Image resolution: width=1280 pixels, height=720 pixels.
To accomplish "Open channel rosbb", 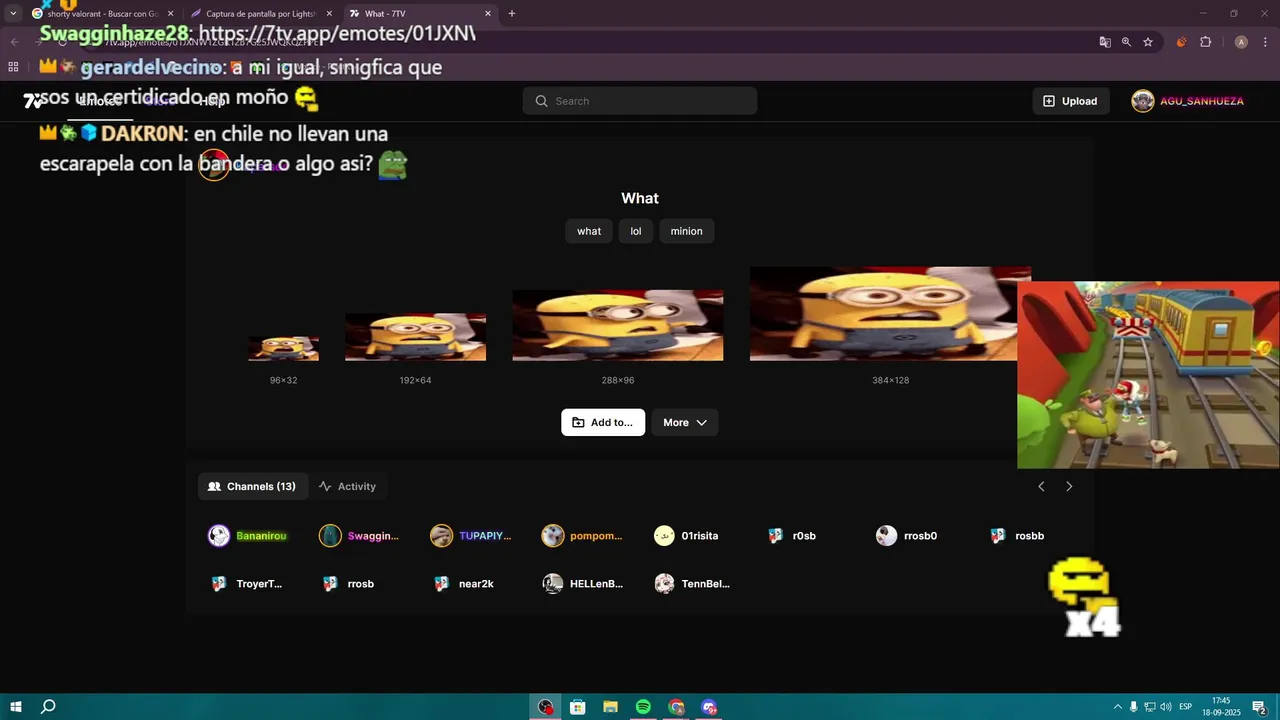I will click(x=1017, y=536).
